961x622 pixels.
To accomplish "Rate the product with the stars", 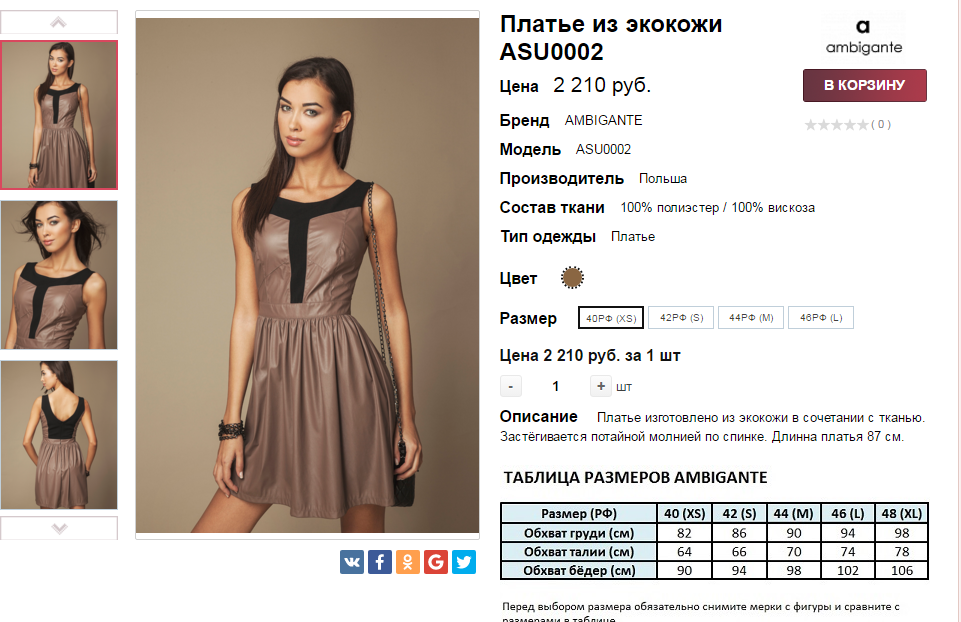I will 837,125.
